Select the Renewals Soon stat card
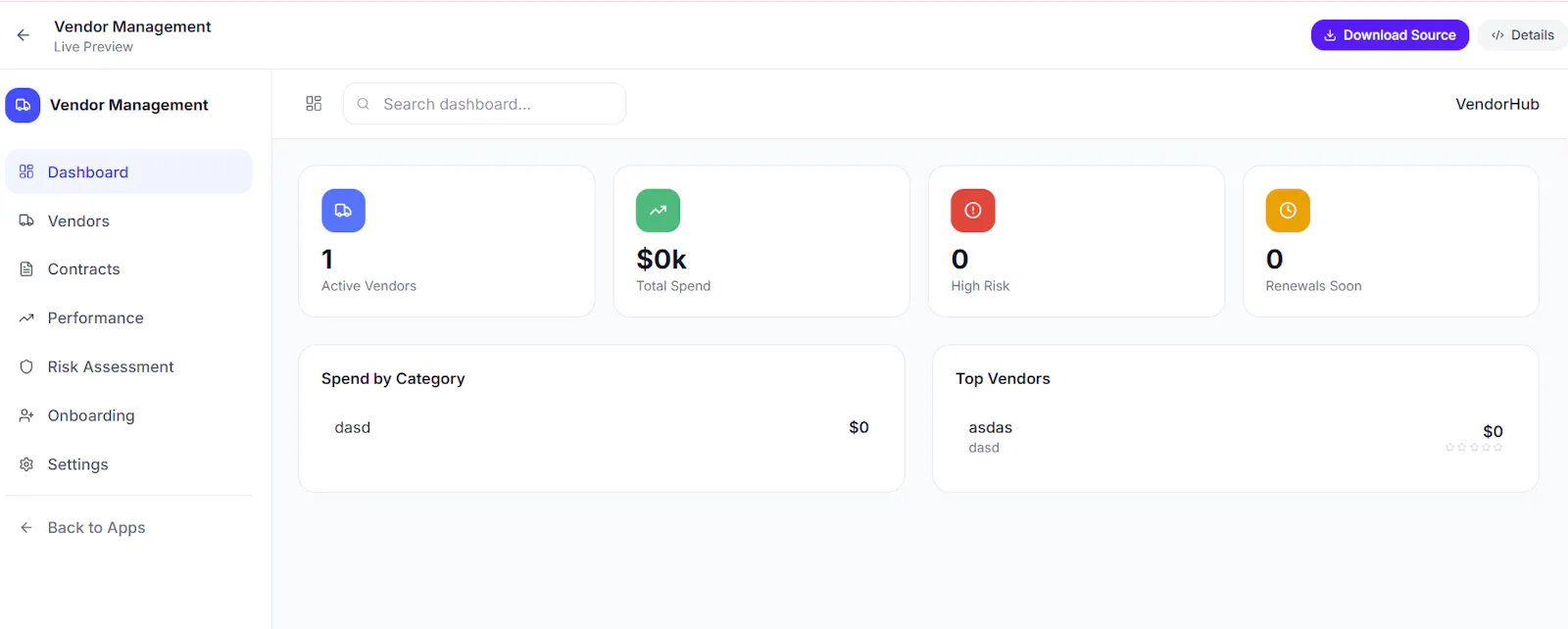 [1391, 241]
